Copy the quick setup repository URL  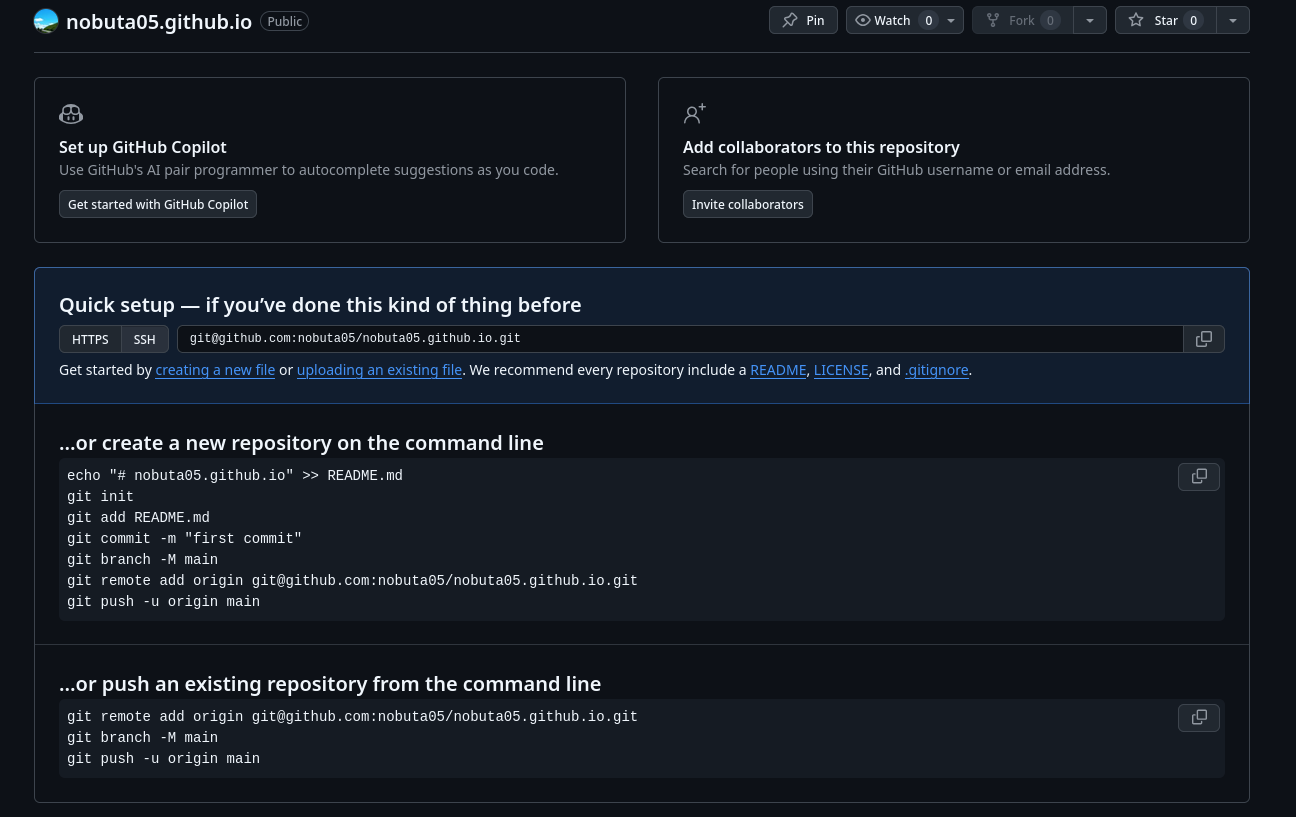pos(1203,339)
